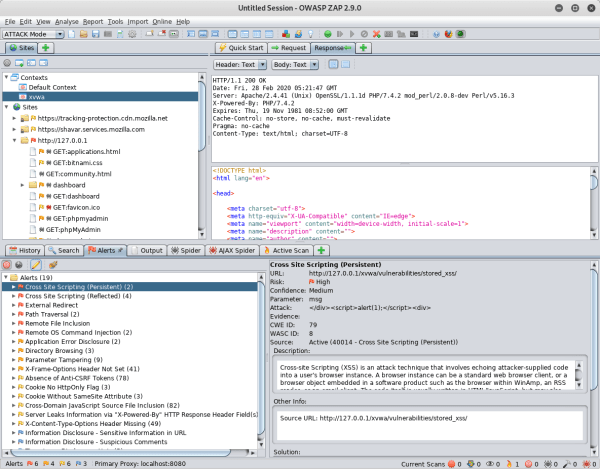Click the response body vertical scrollbar
This screenshot has height=469, width=600.
(594, 182)
